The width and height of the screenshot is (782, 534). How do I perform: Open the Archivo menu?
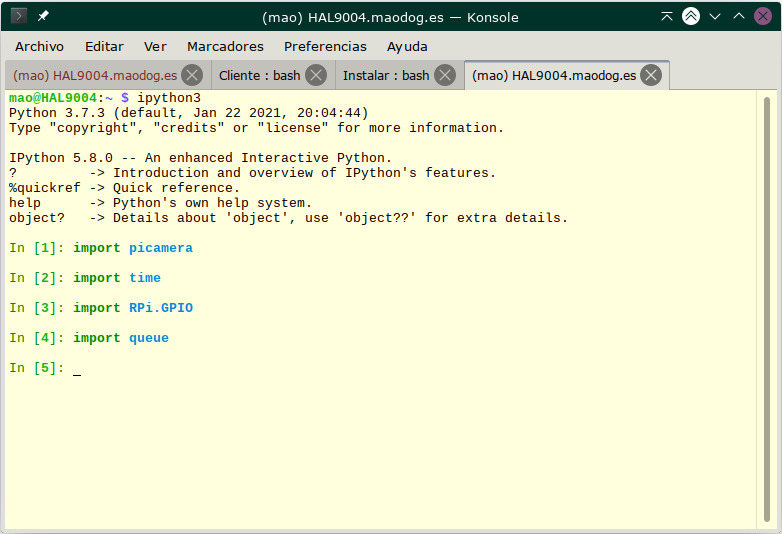click(x=39, y=46)
